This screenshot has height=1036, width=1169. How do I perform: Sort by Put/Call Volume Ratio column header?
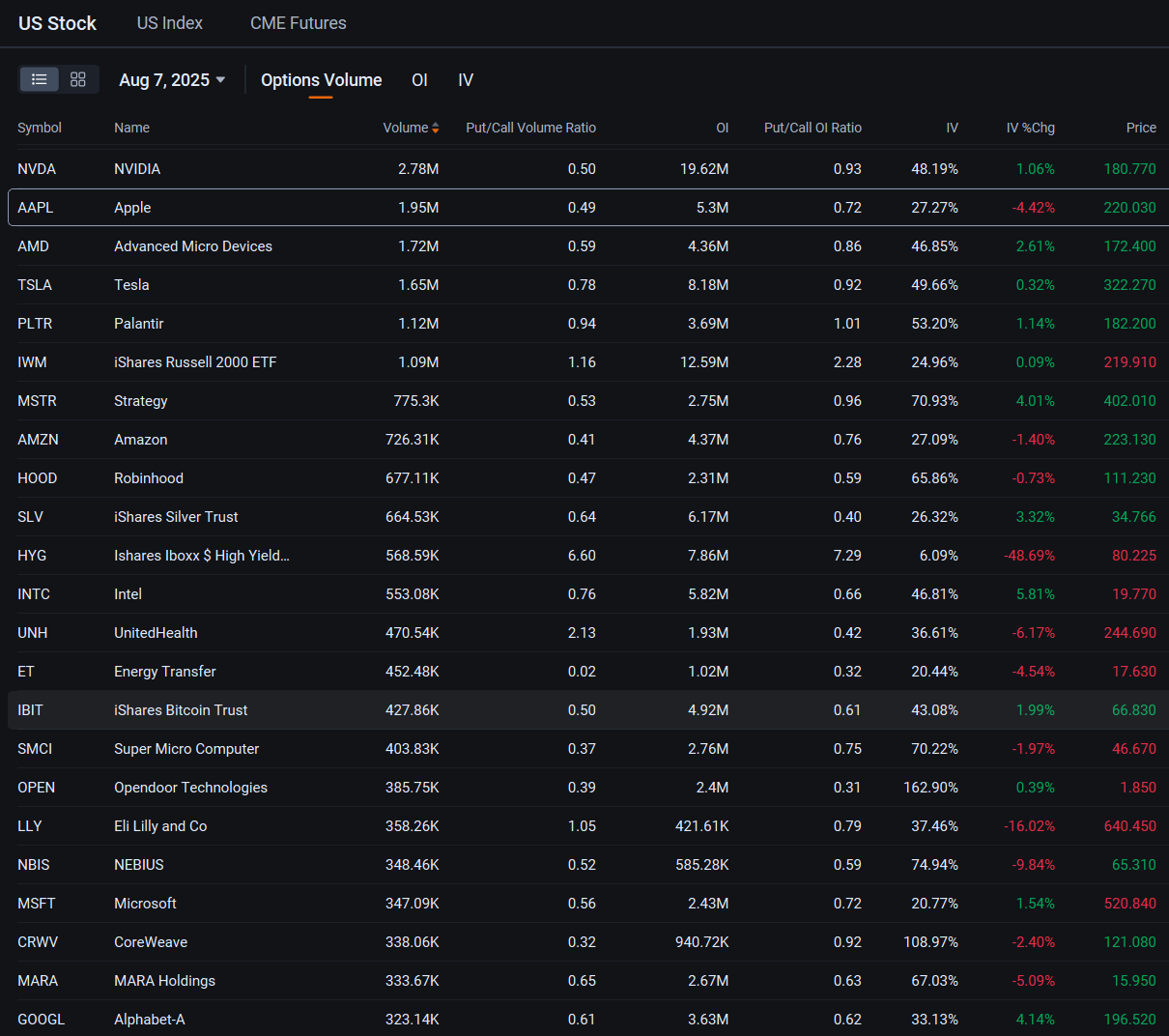(530, 128)
